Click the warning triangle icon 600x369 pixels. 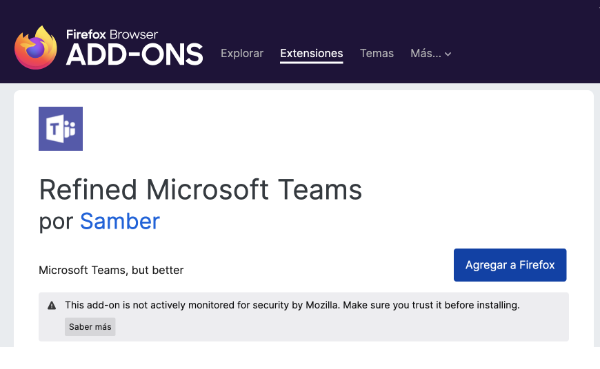(x=52, y=305)
